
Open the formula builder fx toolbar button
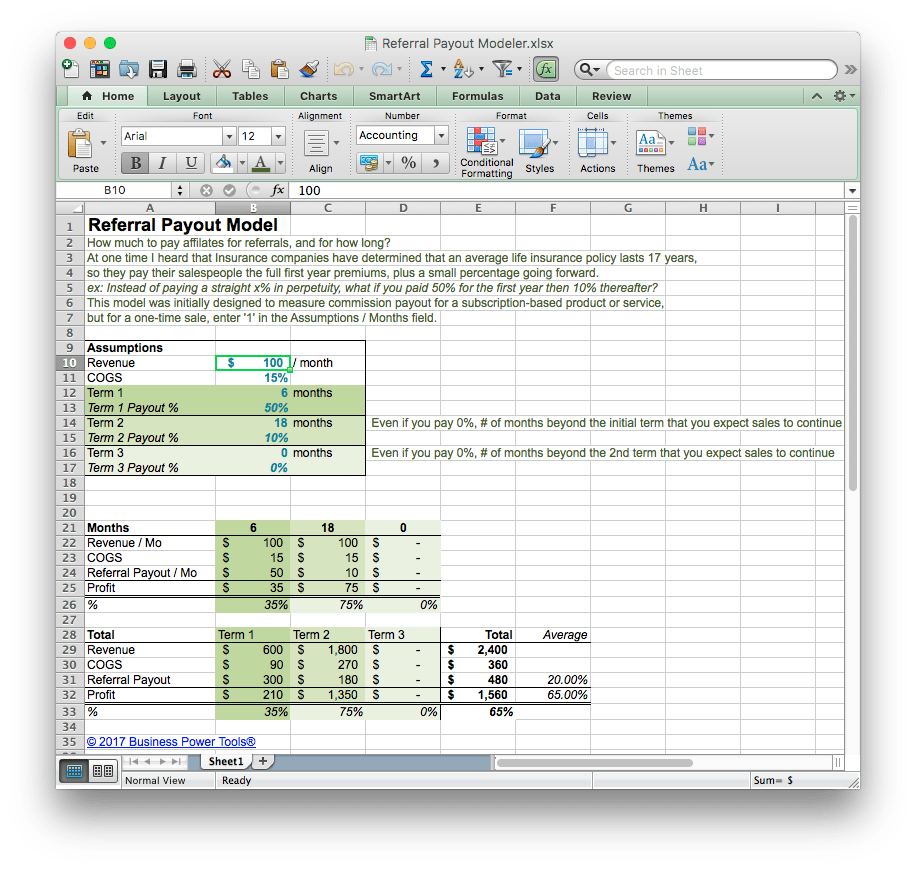click(x=546, y=69)
